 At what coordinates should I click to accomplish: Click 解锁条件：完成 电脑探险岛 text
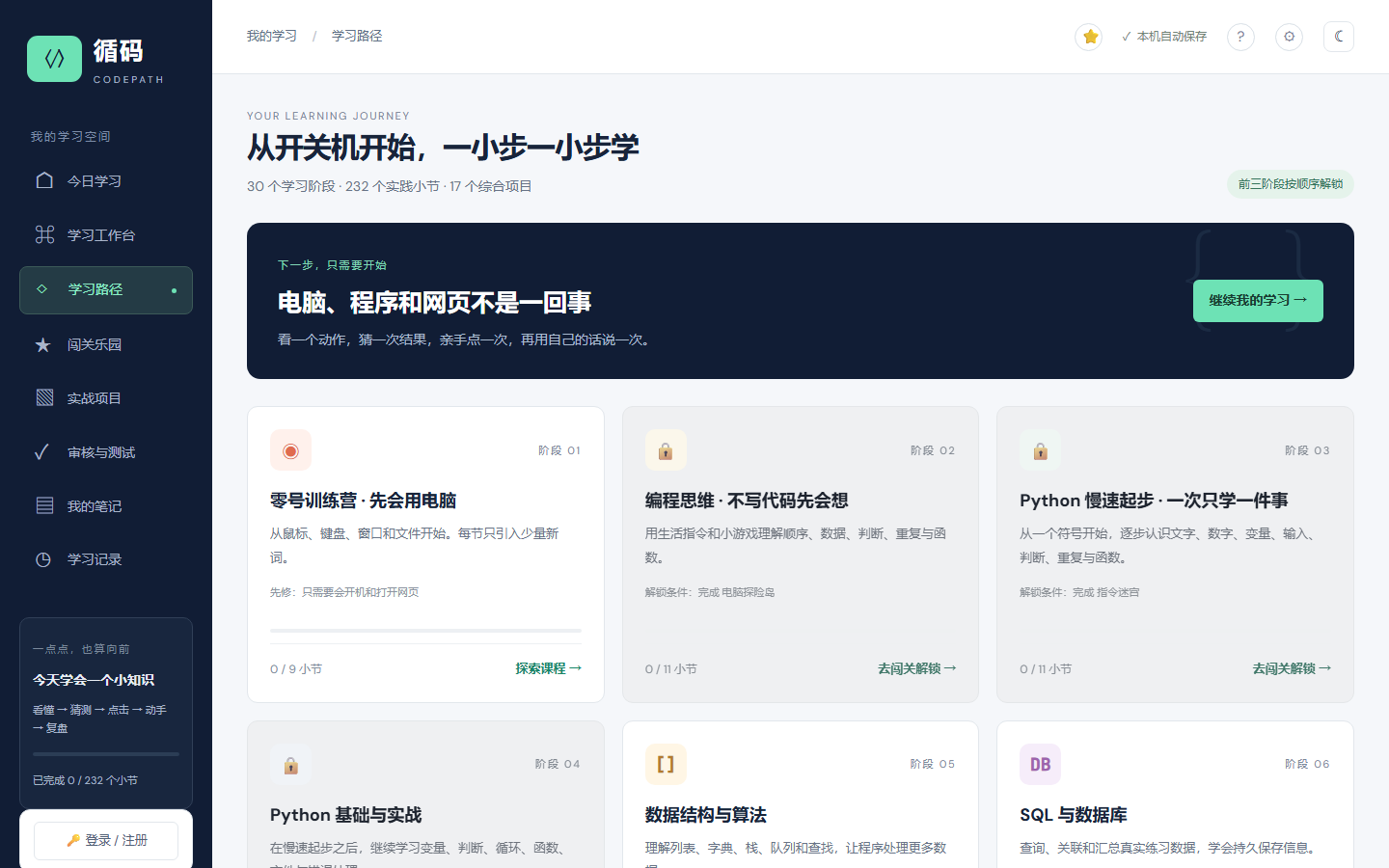(710, 592)
